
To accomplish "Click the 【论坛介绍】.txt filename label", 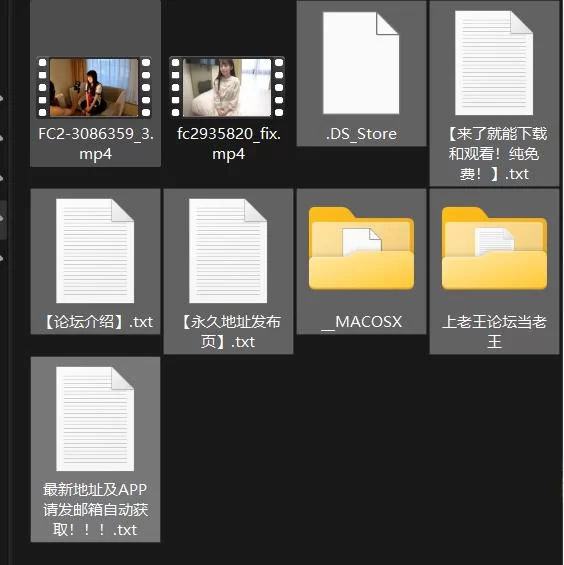I will 96,321.
